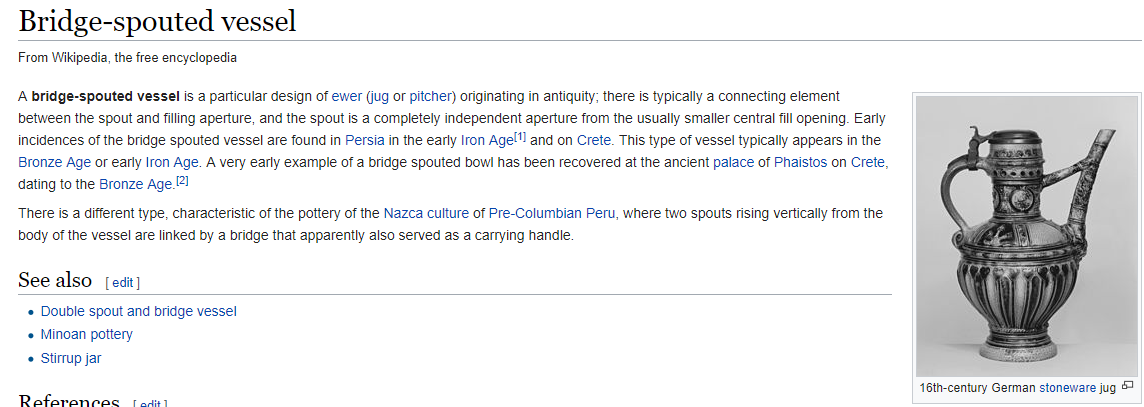Open the first Iron Age link

click(x=486, y=140)
